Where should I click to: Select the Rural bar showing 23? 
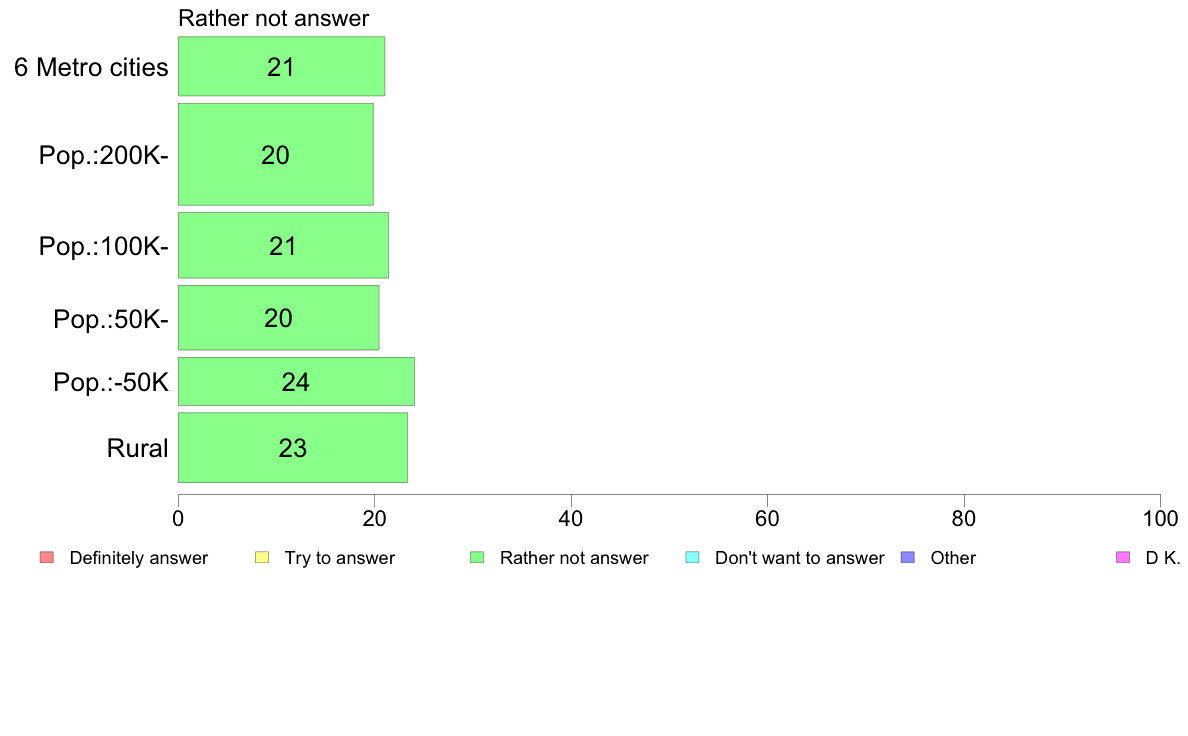point(292,447)
